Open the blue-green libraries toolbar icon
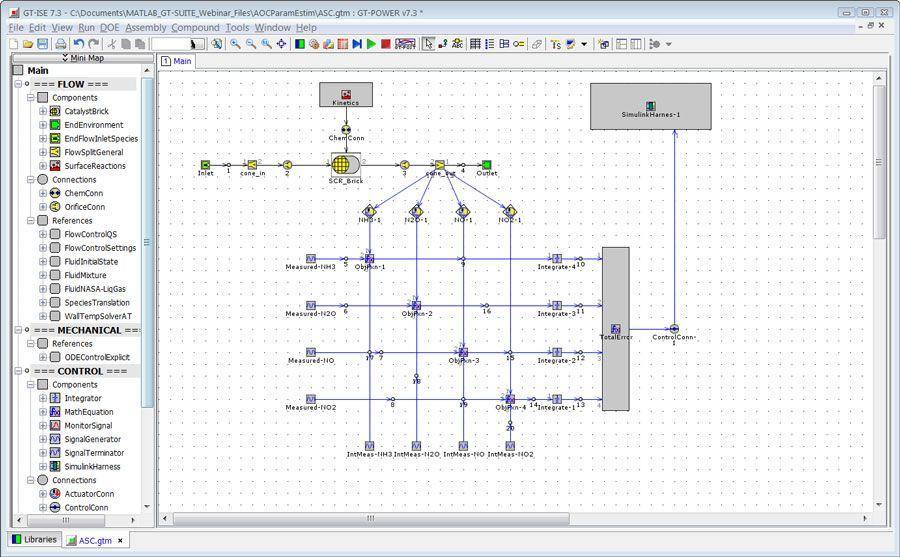This screenshot has width=900, height=557. tap(300, 44)
